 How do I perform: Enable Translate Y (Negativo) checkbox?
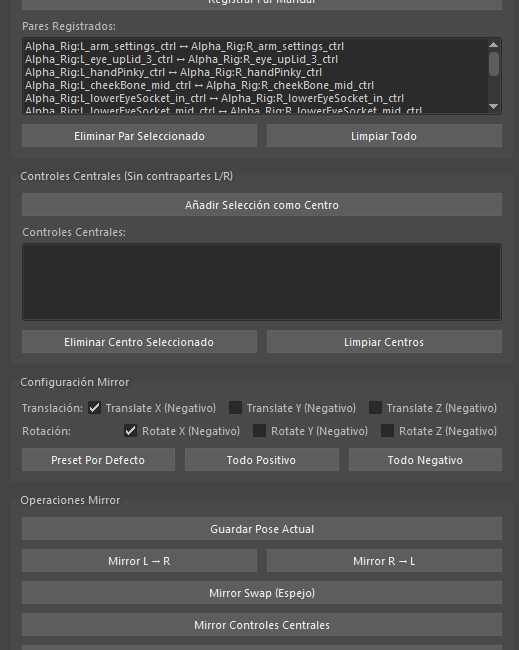(x=235, y=408)
